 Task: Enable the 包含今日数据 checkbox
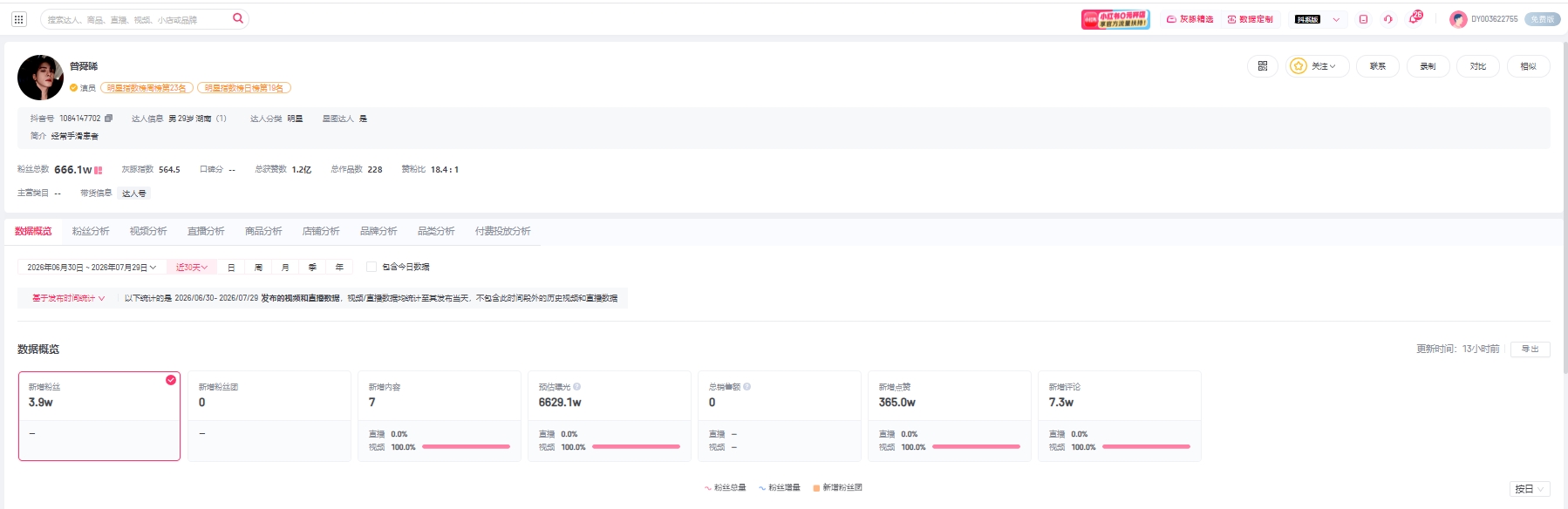372,267
